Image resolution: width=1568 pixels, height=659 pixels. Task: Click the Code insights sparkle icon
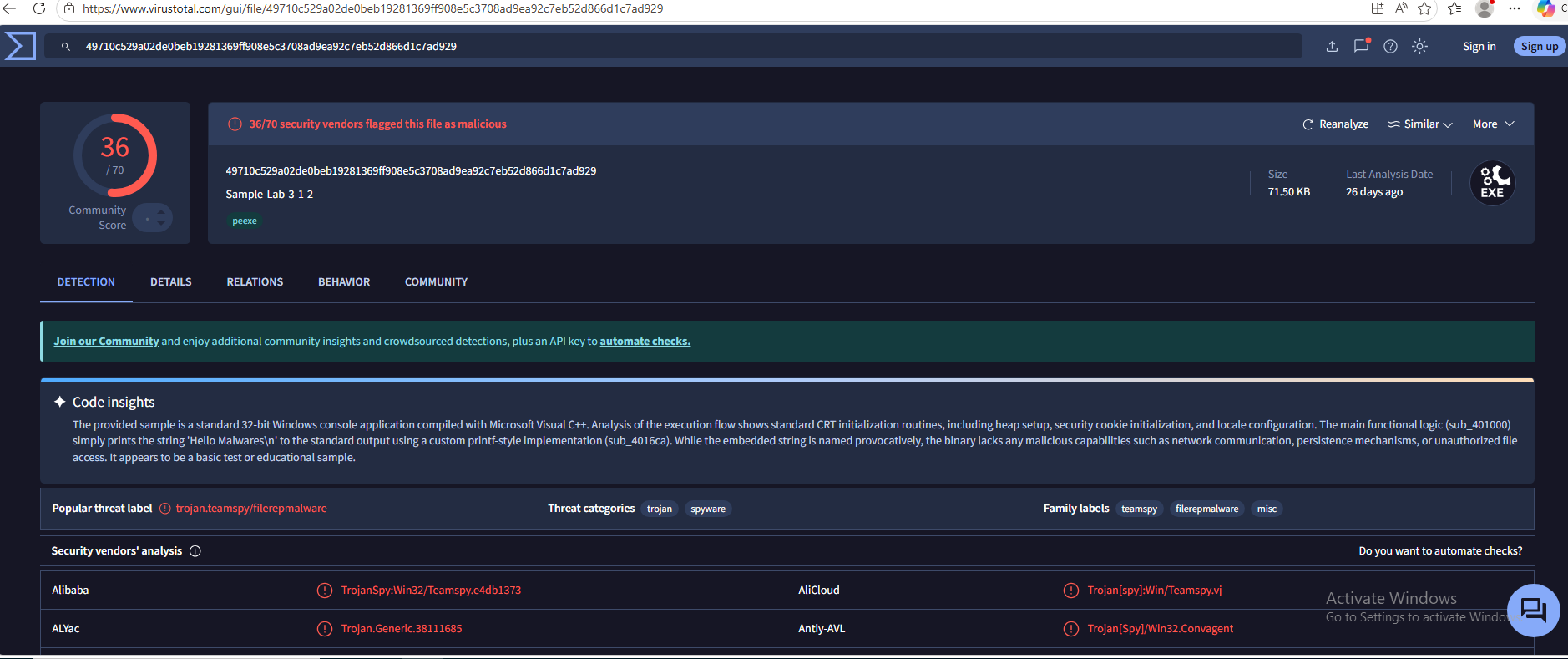[x=60, y=402]
